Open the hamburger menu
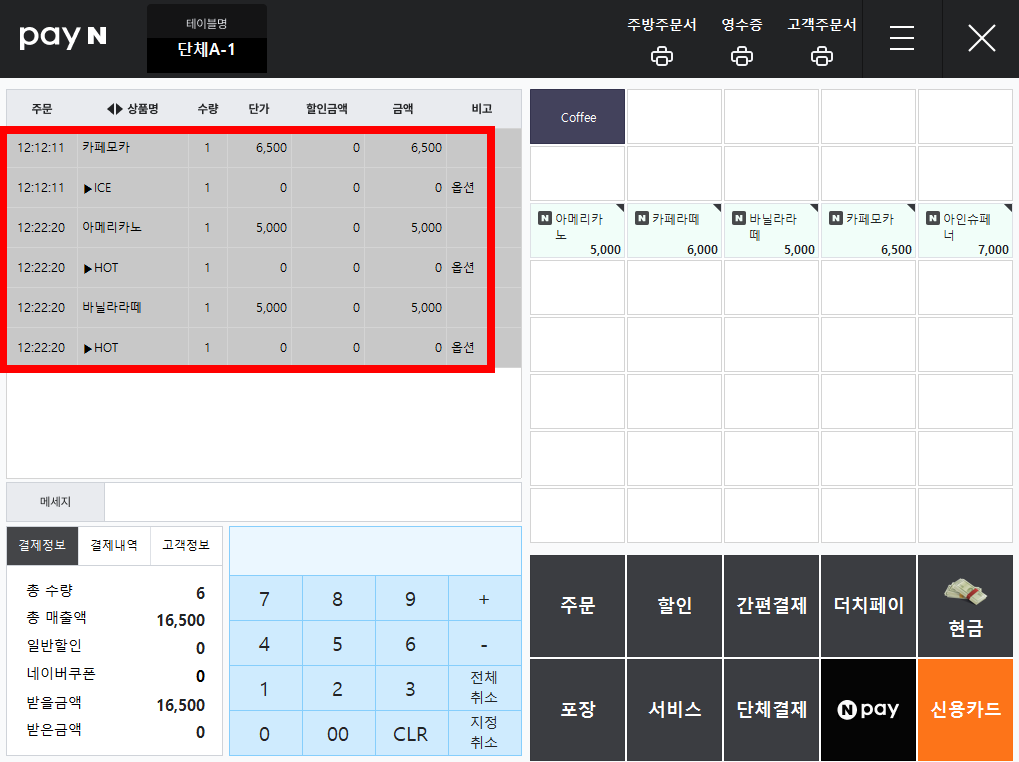This screenshot has width=1019, height=762. click(902, 38)
